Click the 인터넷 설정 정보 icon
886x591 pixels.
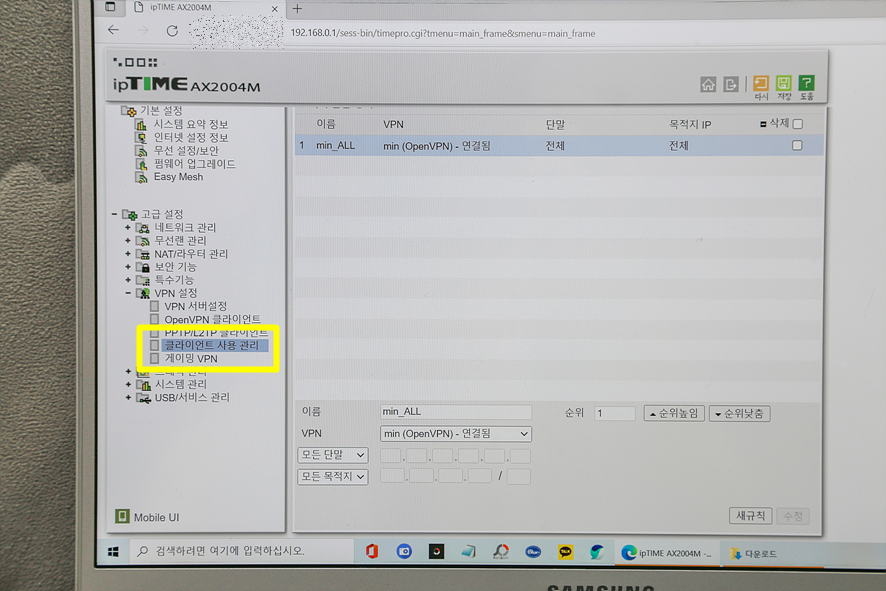[141, 138]
